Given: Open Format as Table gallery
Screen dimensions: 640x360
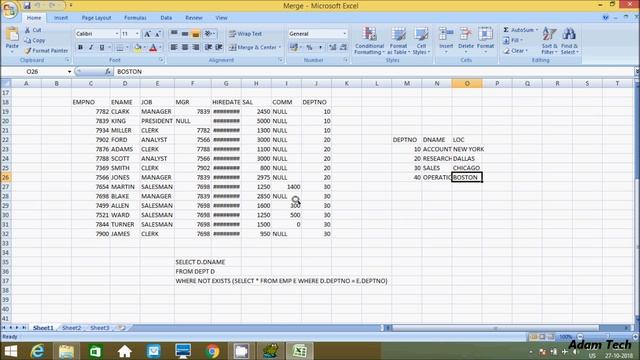Looking at the screenshot, I should (x=398, y=41).
